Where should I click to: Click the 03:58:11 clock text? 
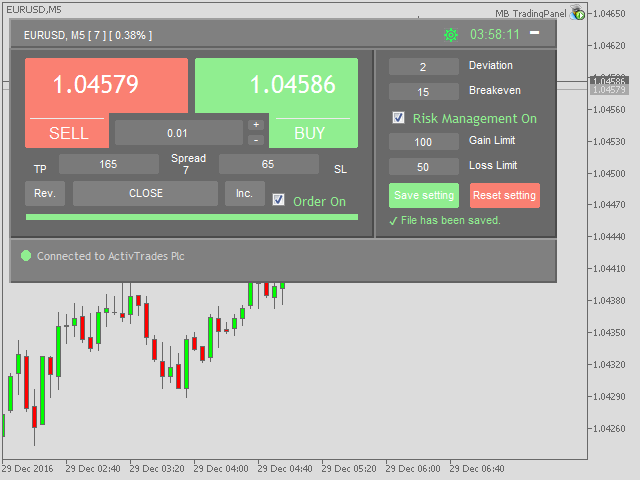[x=495, y=35]
